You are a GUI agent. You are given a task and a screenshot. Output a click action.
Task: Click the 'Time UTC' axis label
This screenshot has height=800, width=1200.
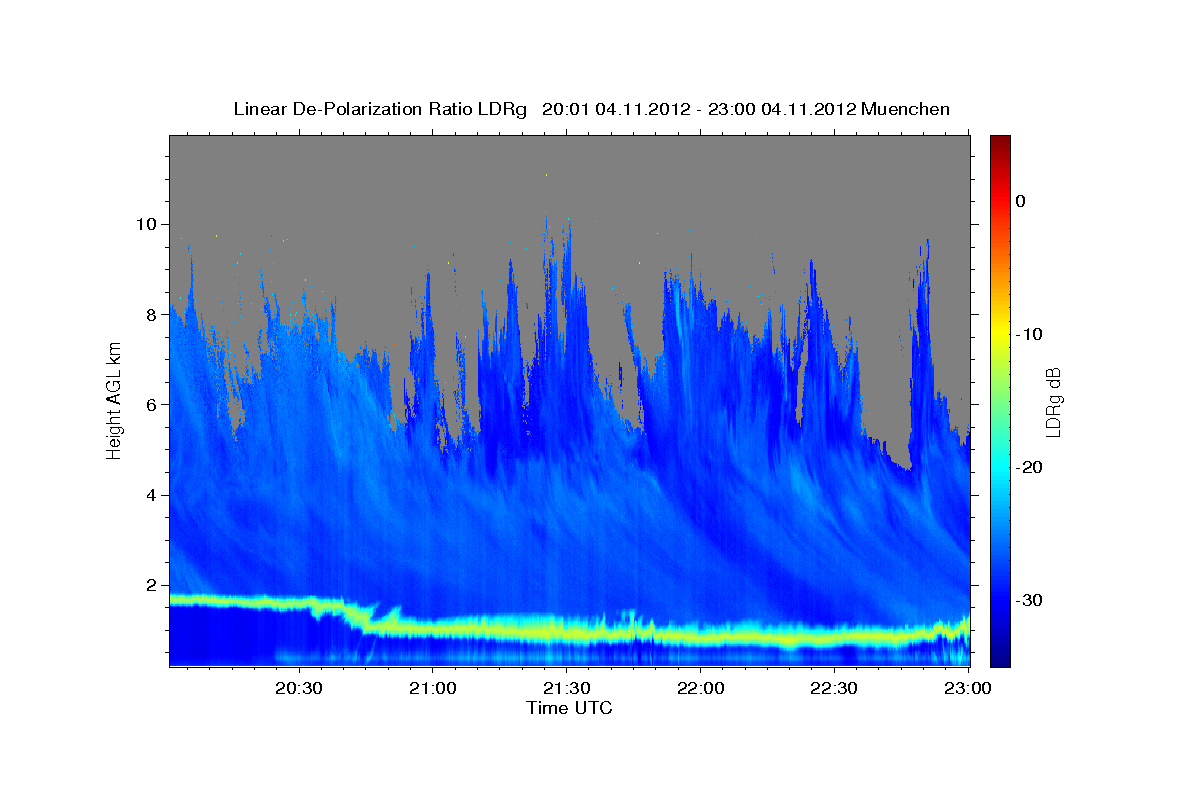[569, 708]
